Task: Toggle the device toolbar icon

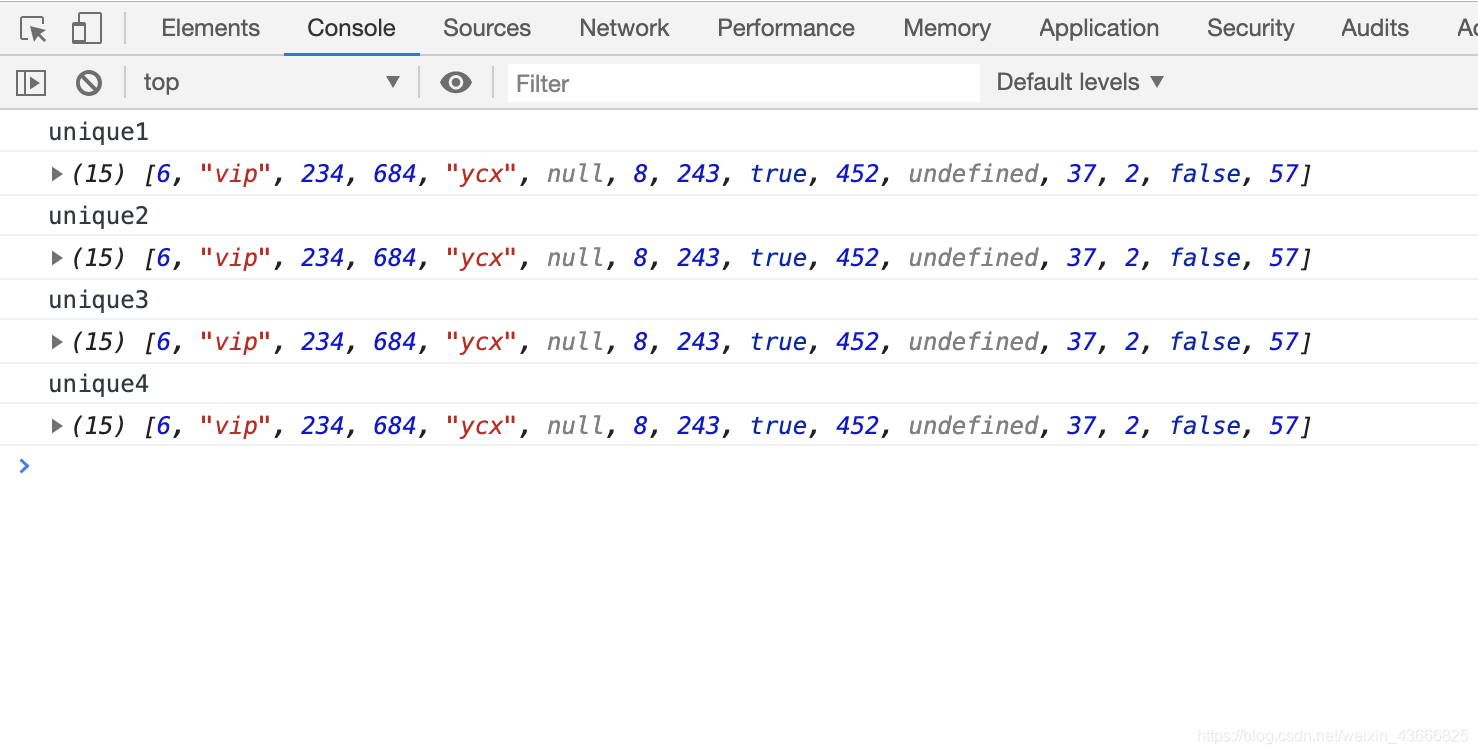Action: click(87, 29)
